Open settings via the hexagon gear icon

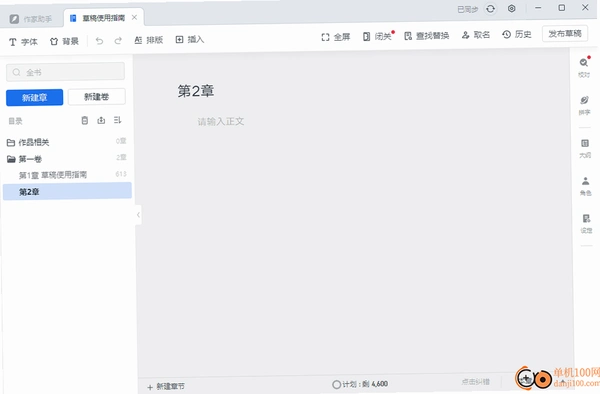(x=512, y=8)
